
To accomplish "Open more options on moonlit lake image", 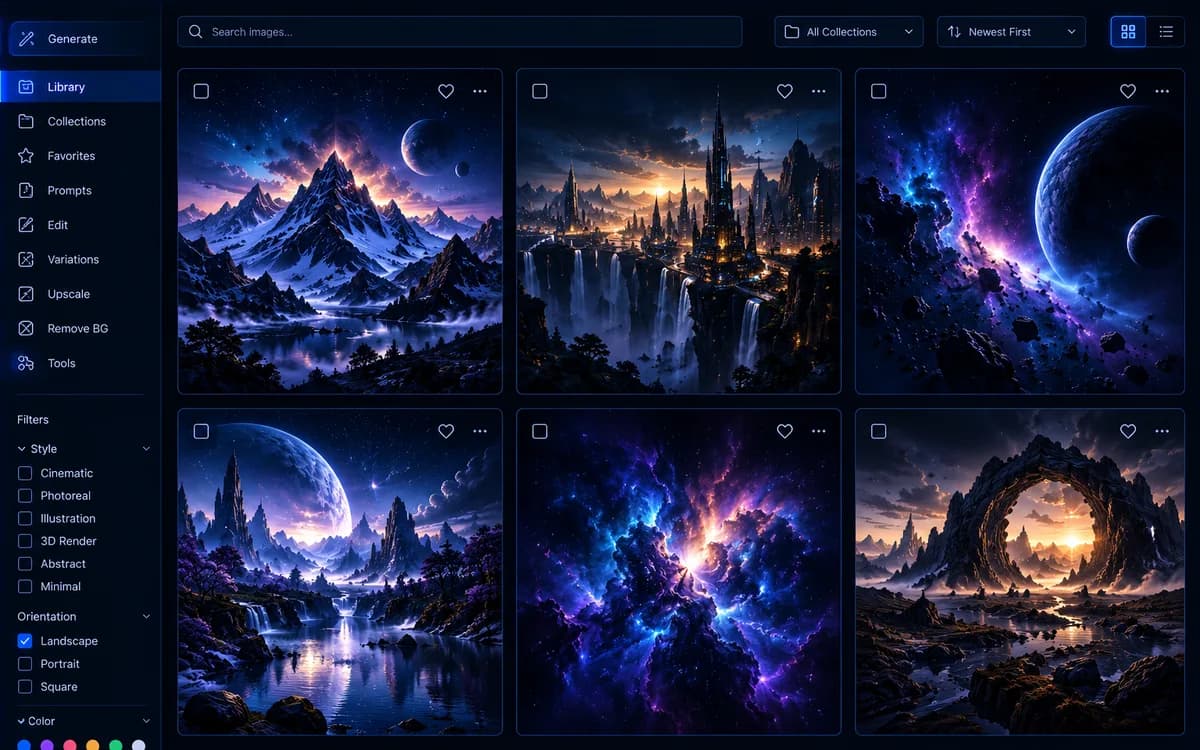I will (x=480, y=431).
